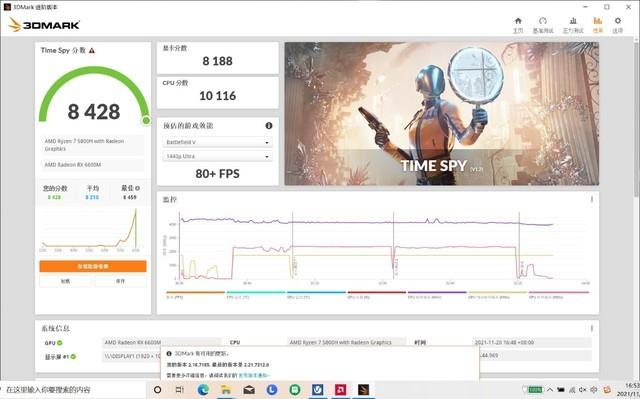Image resolution: width=640 pixels, height=399 pixels.
Task: Open the Home tab with house icon
Action: point(518,25)
